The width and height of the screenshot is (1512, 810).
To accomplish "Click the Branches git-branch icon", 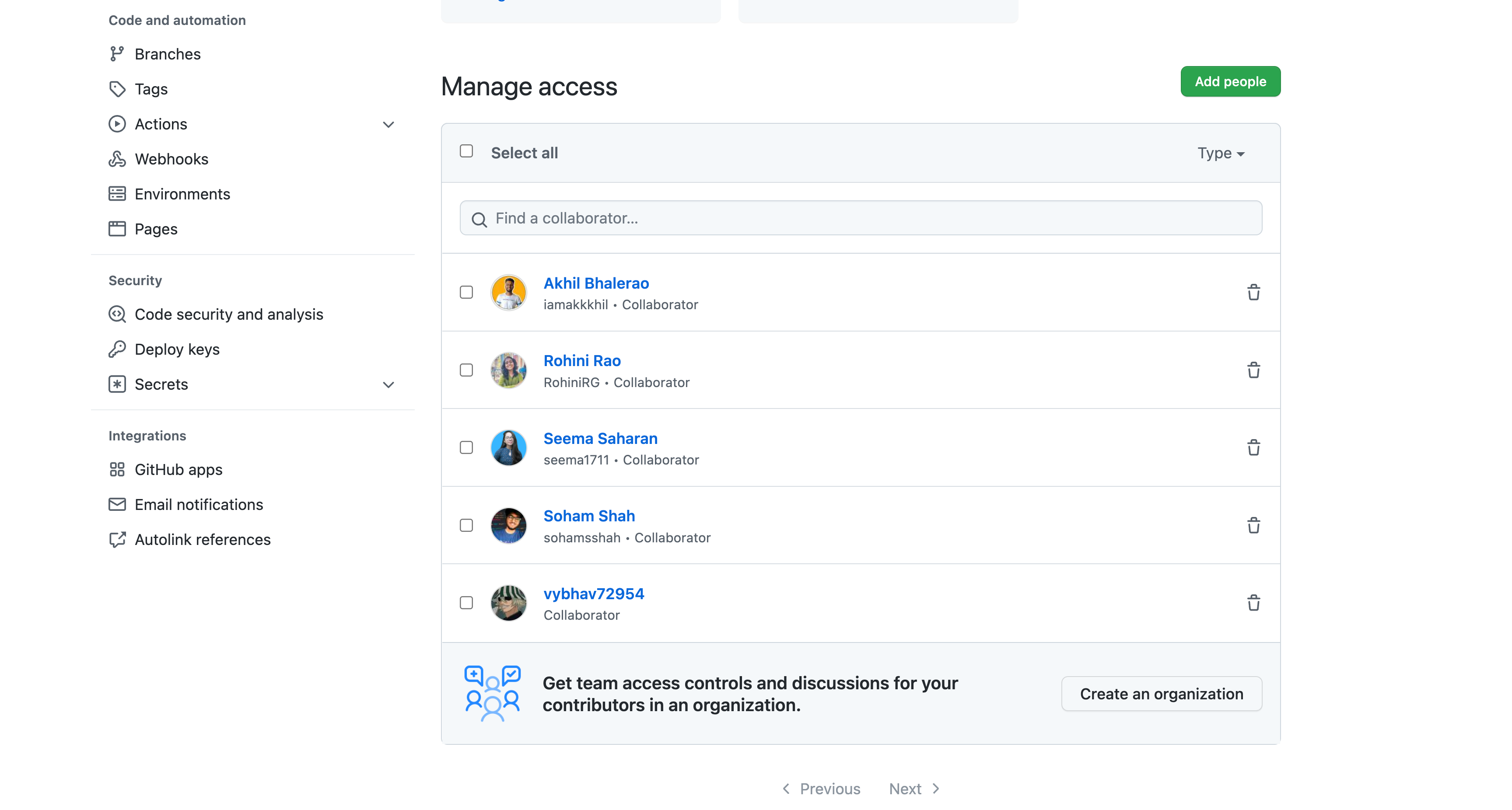I will (117, 54).
